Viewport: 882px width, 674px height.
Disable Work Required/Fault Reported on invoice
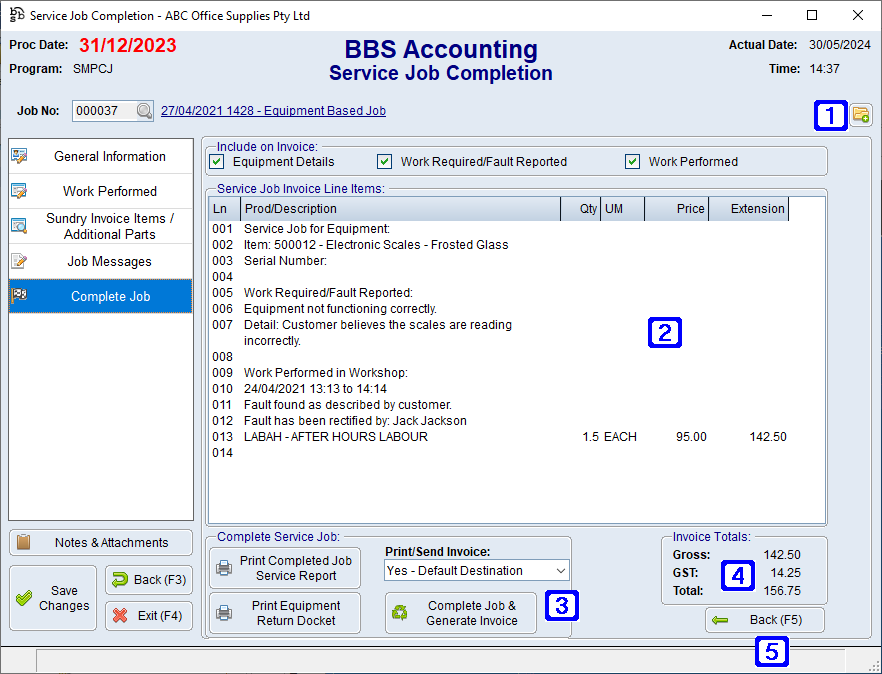(x=384, y=161)
